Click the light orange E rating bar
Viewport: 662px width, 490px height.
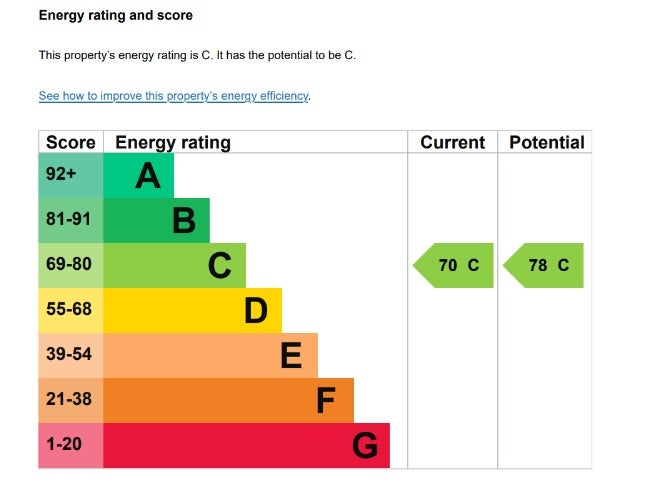coord(211,355)
